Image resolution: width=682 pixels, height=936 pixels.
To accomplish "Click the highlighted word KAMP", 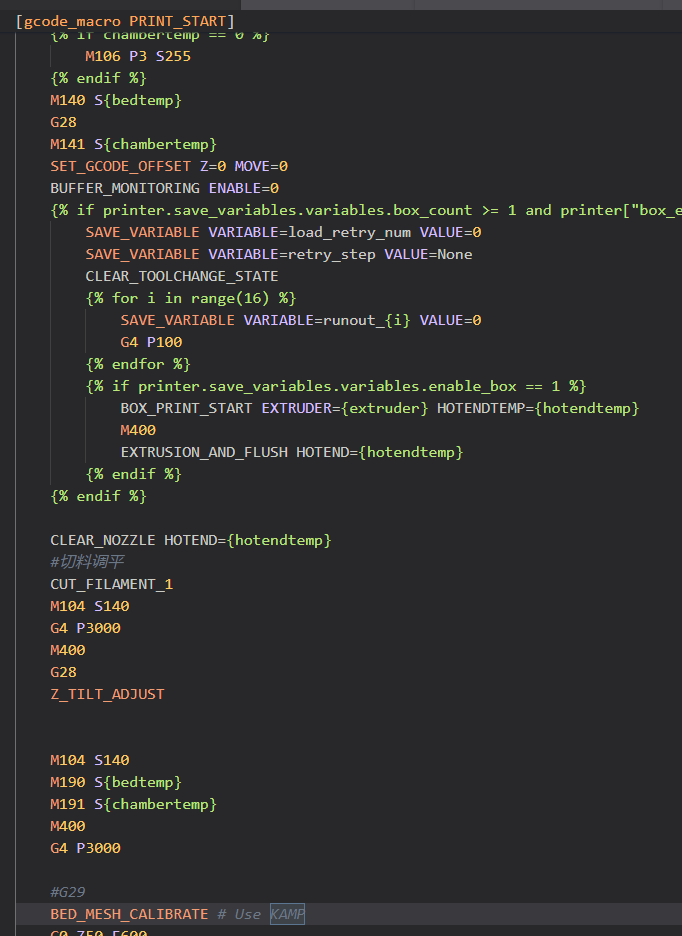I will coord(287,914).
